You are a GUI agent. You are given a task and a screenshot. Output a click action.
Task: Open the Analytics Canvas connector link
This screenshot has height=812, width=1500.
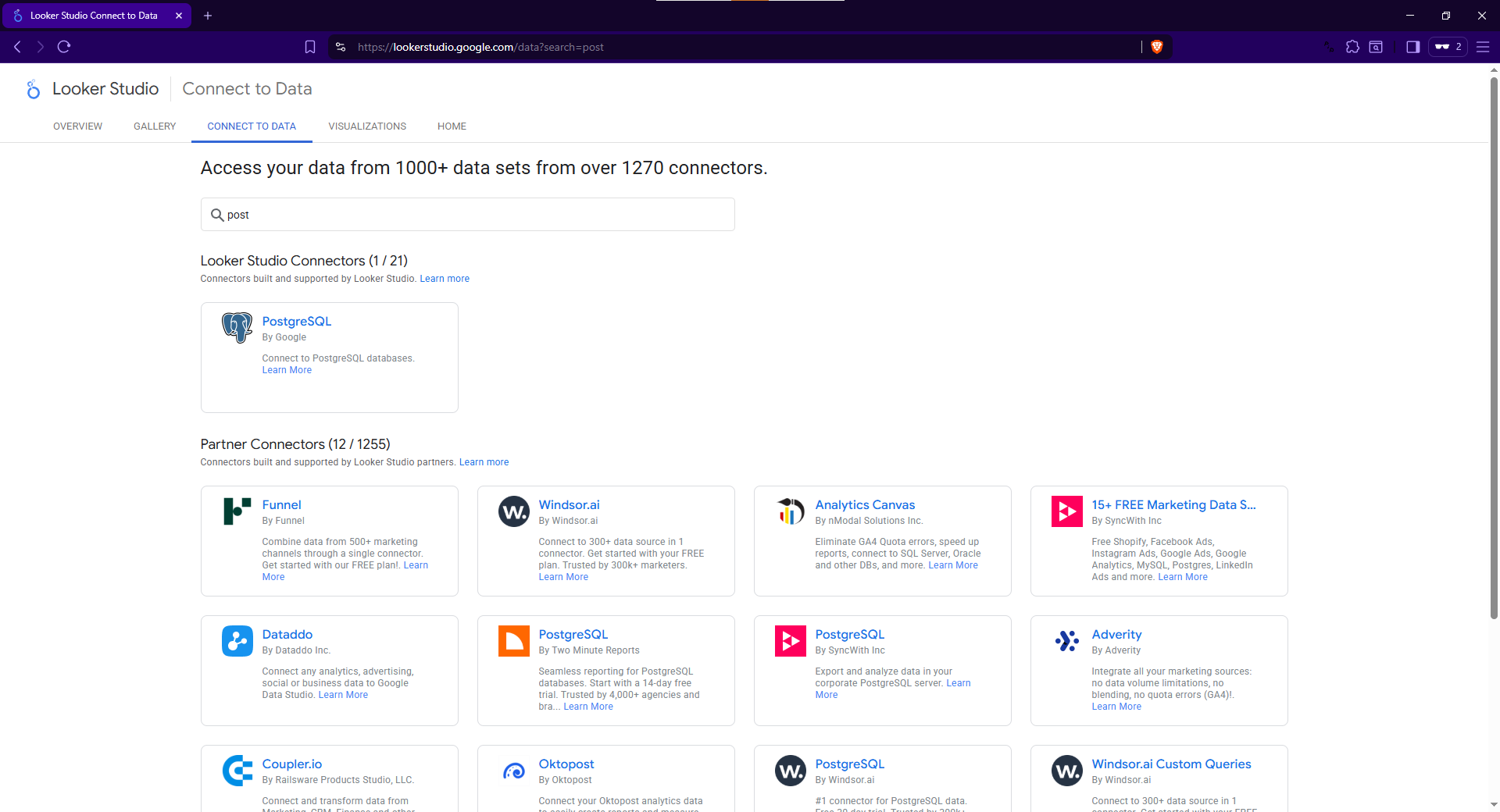click(x=865, y=505)
